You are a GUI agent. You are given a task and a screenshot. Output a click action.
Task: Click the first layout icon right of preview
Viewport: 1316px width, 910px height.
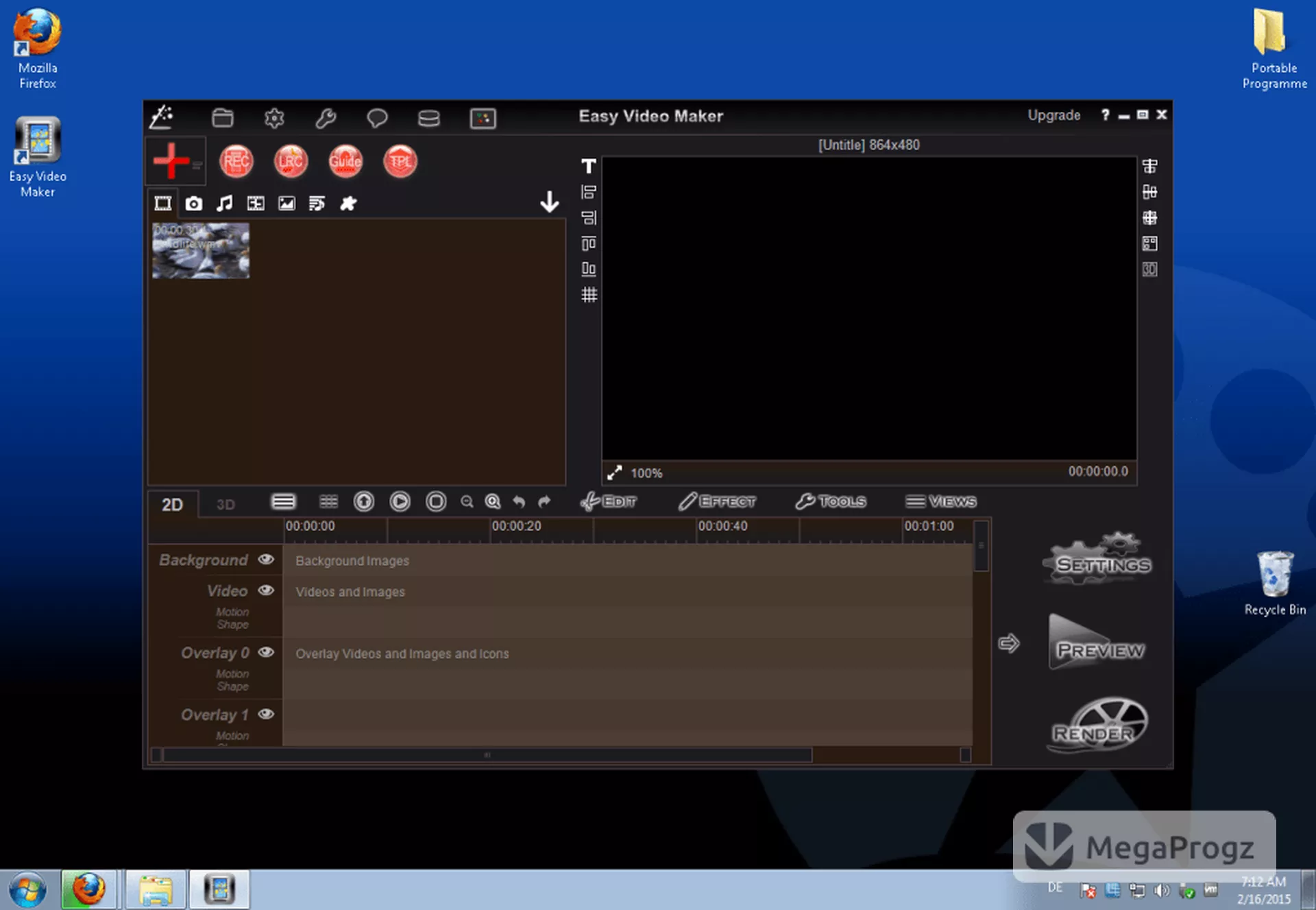tap(1150, 166)
